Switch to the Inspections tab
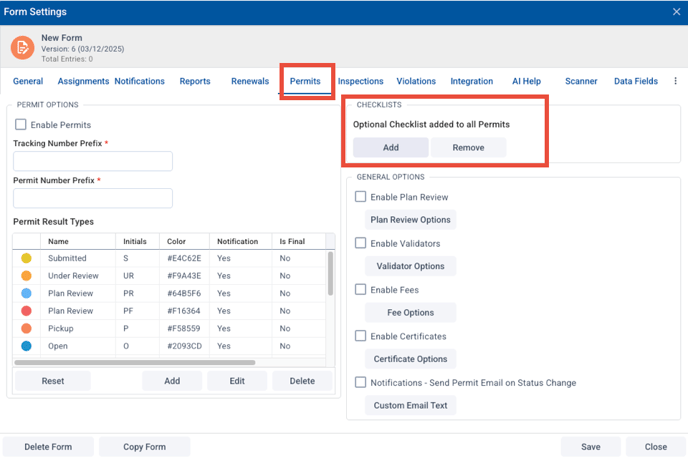This screenshot has width=688, height=458. (360, 81)
